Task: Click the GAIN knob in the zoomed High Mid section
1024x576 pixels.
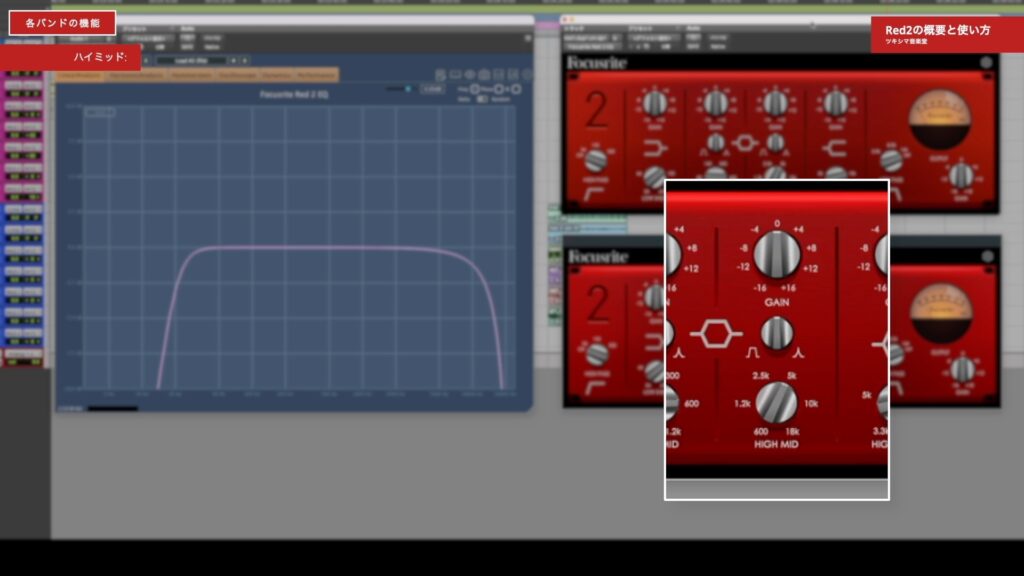Action: (776, 254)
